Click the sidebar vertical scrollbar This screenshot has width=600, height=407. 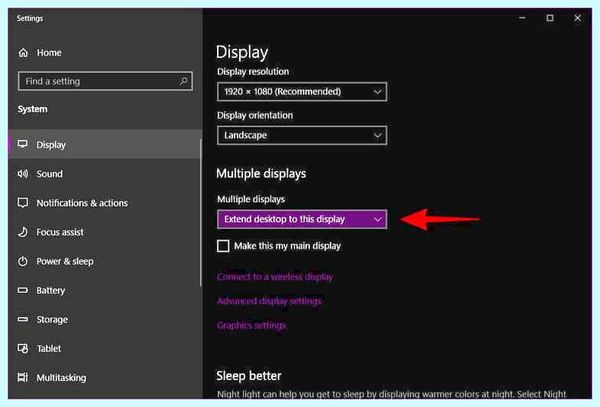(x=200, y=212)
